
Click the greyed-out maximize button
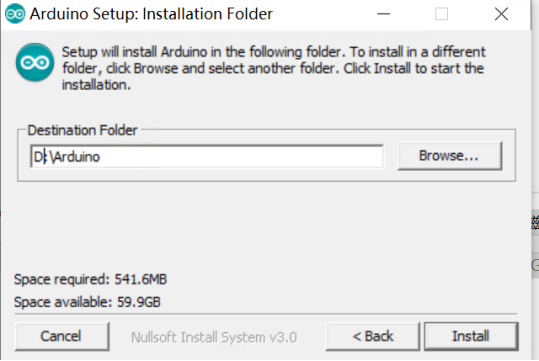(441, 14)
